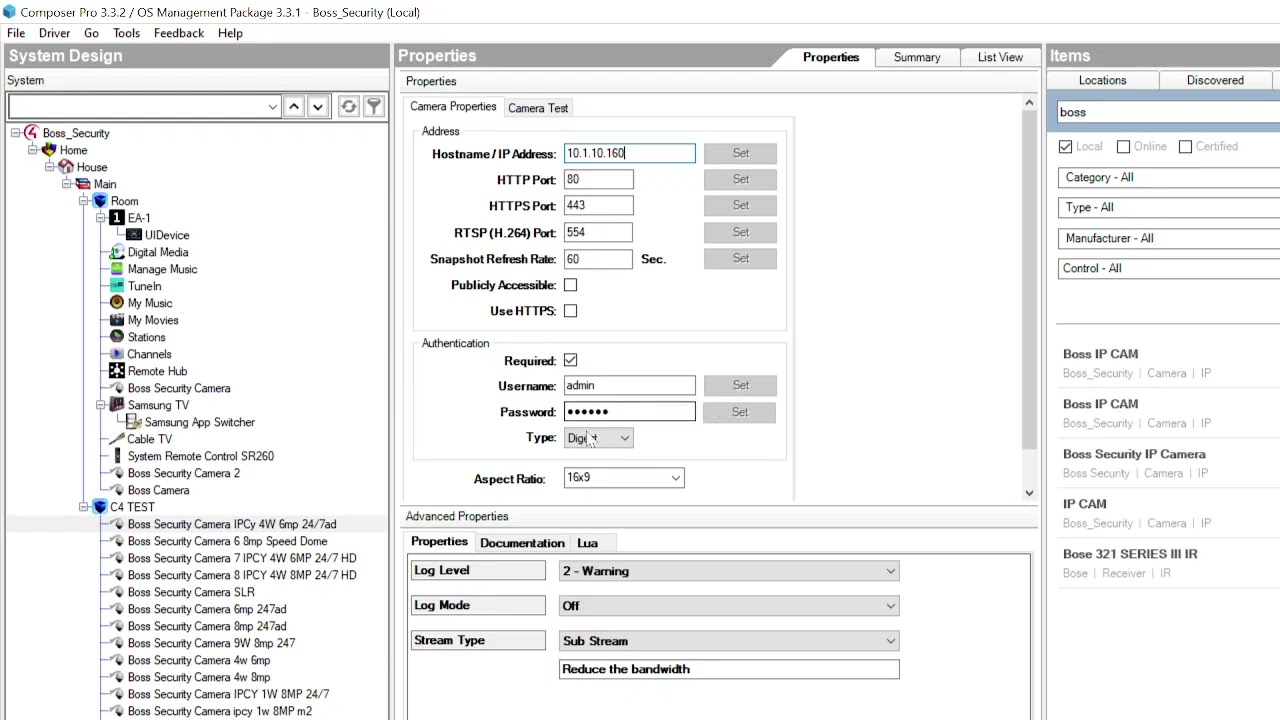Open the Type - All filter dropdown
This screenshot has height=720, width=1280.
coord(1169,207)
